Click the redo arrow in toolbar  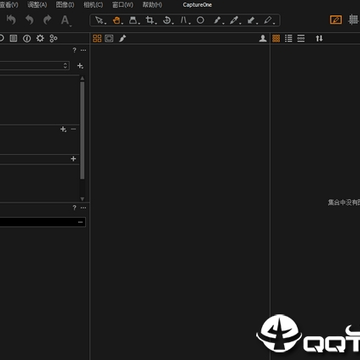click(47, 20)
